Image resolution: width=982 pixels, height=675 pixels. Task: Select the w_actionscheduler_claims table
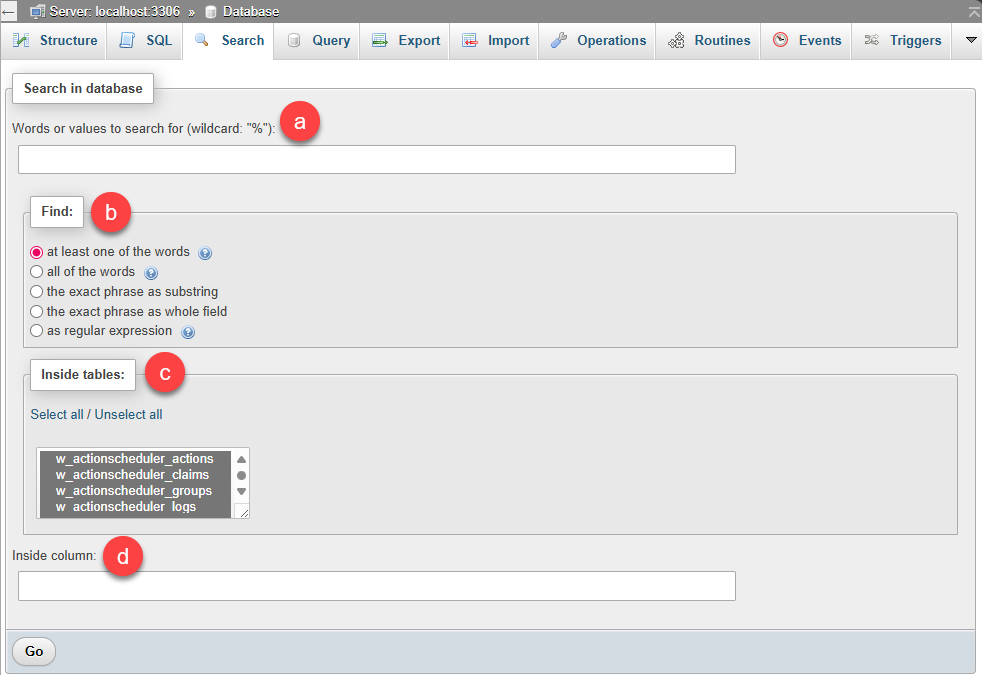pos(130,474)
